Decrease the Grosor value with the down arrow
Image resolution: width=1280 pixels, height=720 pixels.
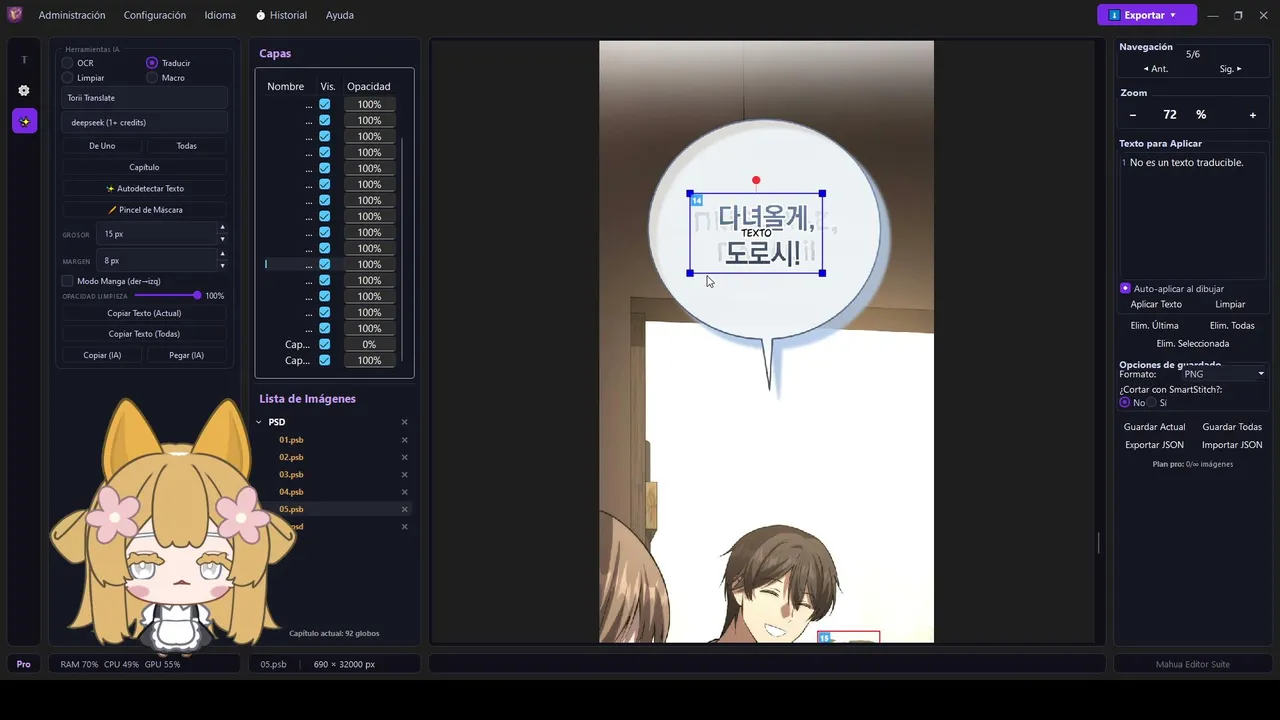click(222, 239)
